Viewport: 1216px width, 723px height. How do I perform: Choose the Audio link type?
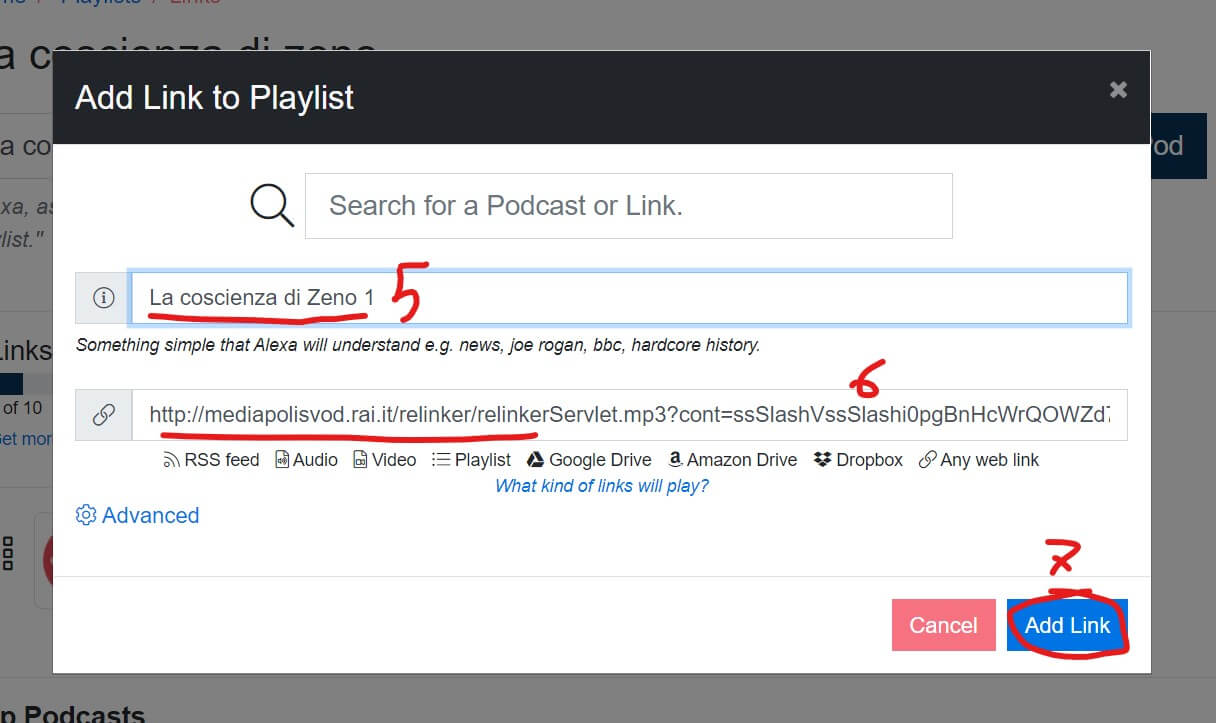[x=306, y=460]
